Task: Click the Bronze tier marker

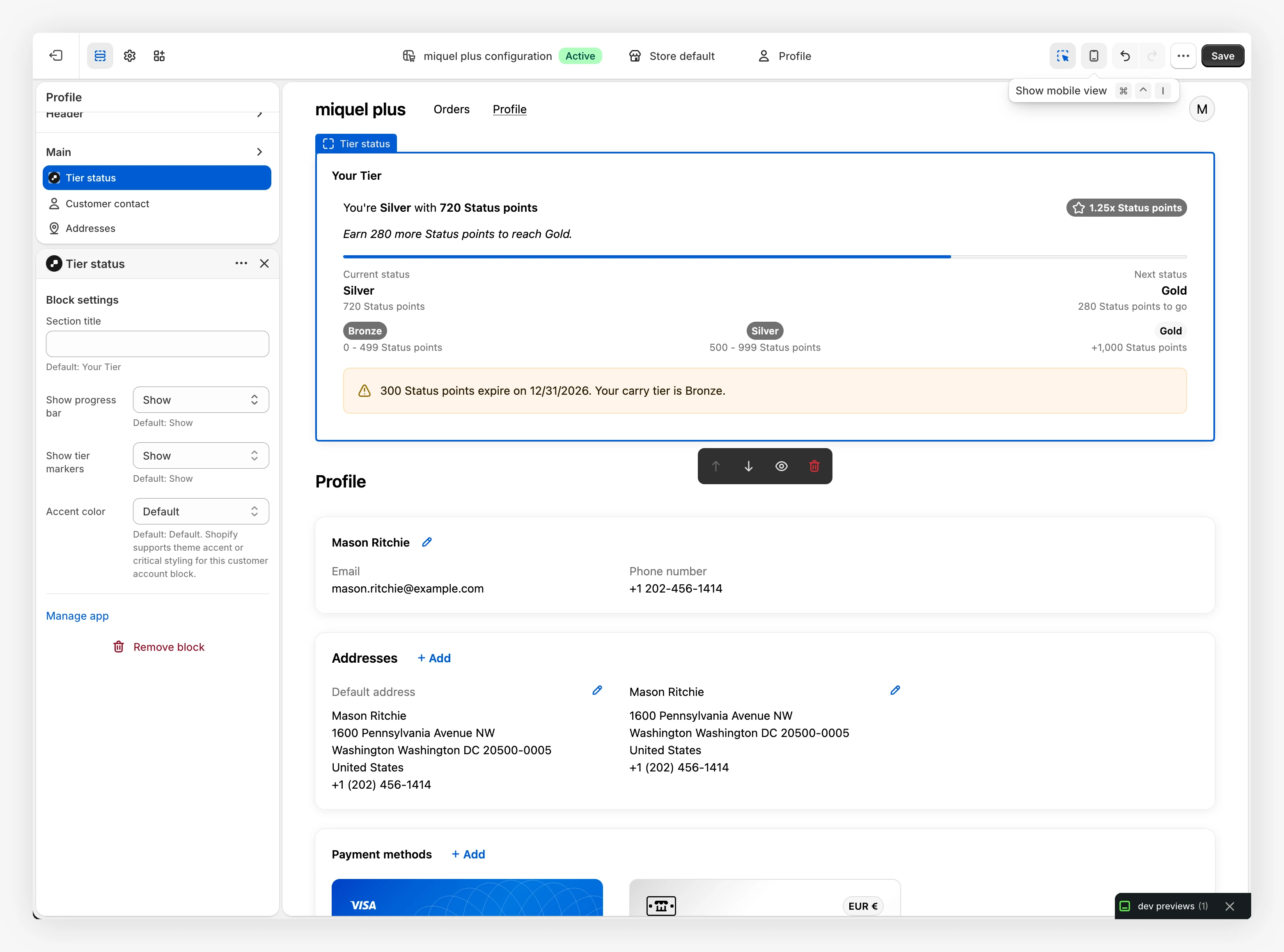Action: pyautogui.click(x=365, y=331)
